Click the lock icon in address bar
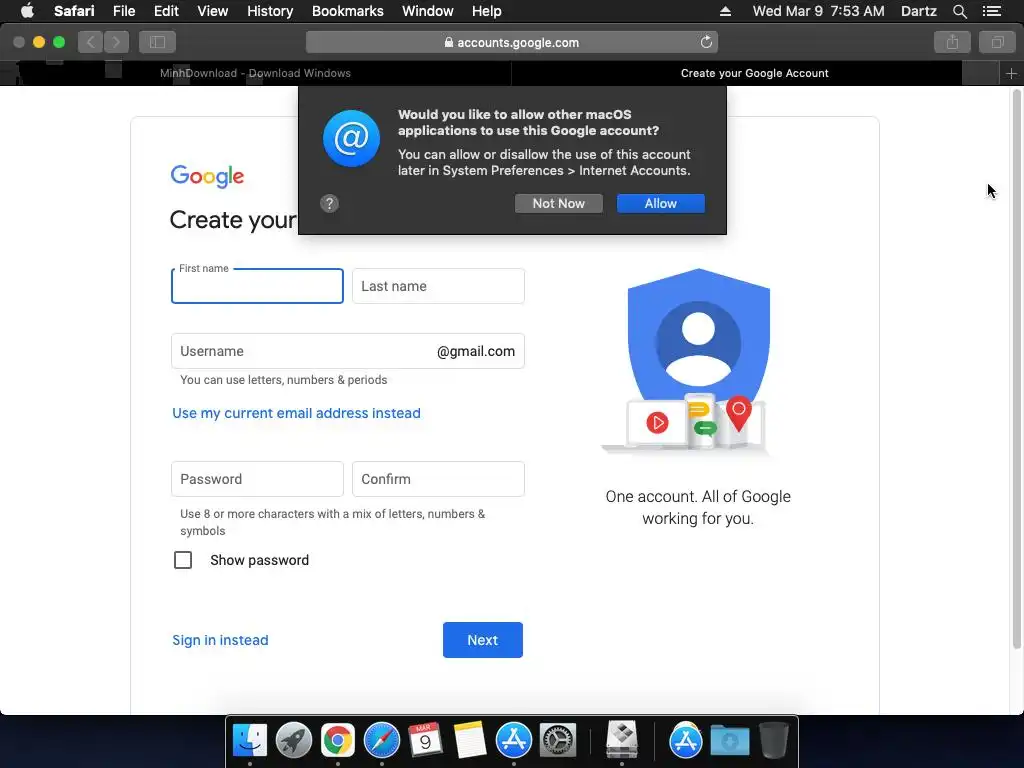This screenshot has height=768, width=1024. (449, 42)
